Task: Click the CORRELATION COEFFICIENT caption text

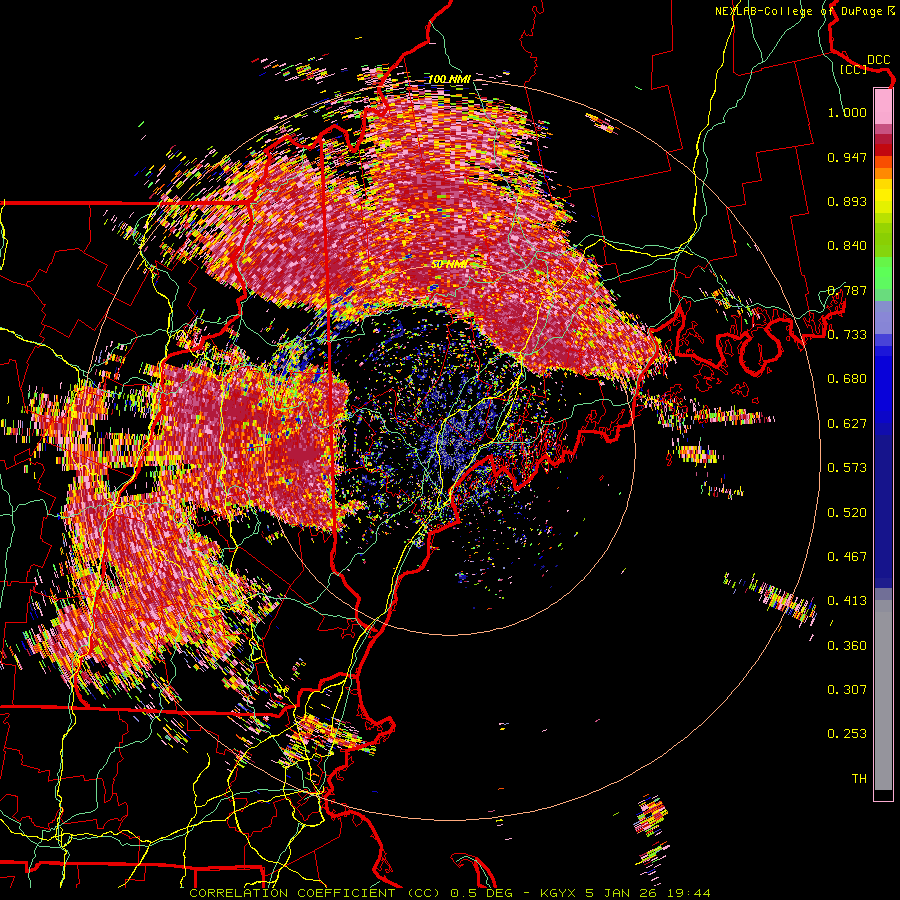Action: click(x=292, y=893)
